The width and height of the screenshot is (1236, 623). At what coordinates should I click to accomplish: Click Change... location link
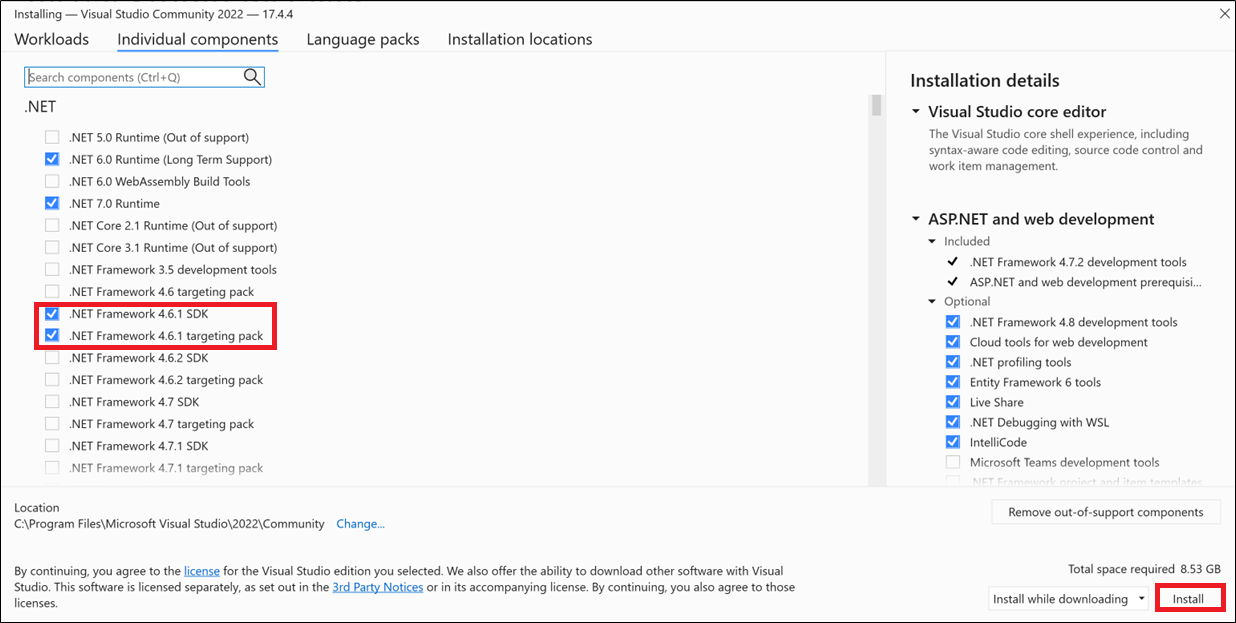coord(360,524)
